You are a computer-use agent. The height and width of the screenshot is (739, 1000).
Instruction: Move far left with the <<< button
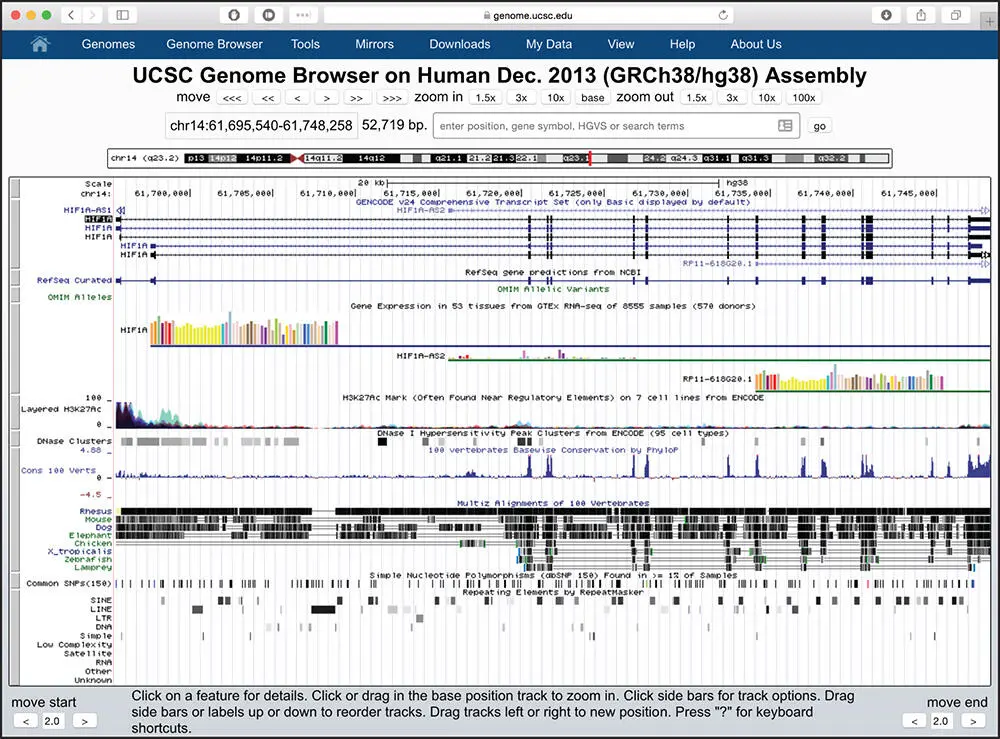[x=232, y=98]
